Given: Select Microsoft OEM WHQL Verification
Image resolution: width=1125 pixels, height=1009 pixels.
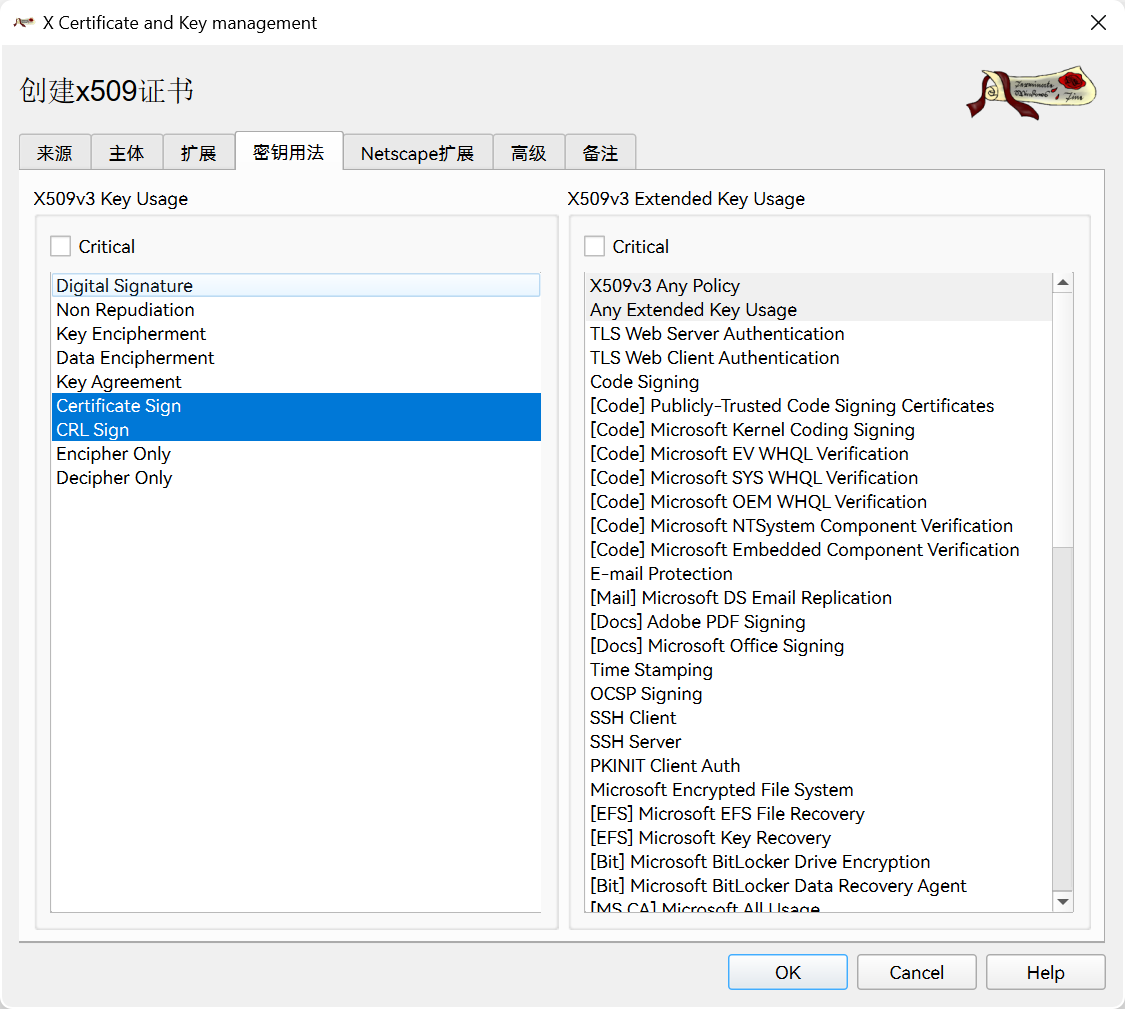Looking at the screenshot, I should click(x=819, y=502).
